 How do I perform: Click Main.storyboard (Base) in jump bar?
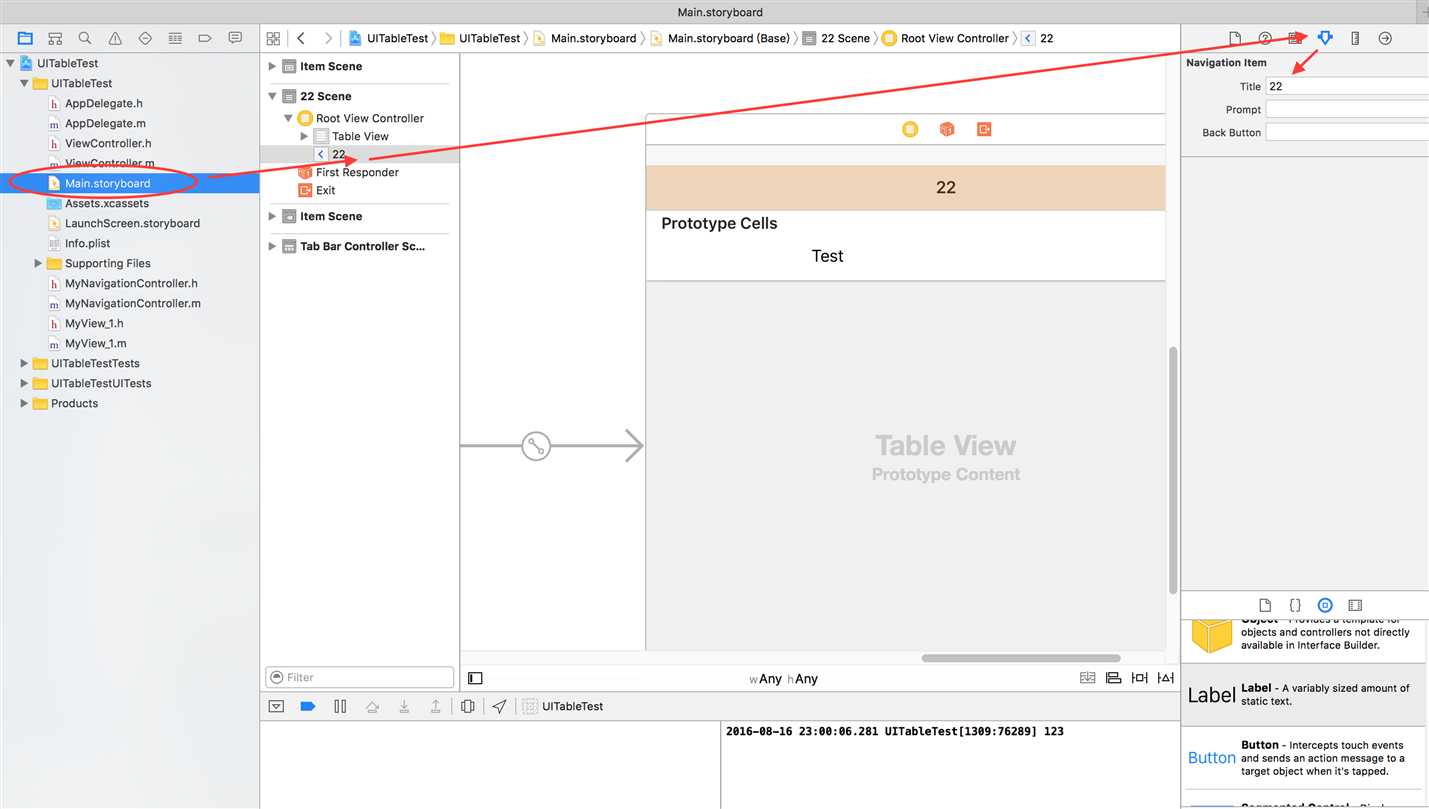point(720,38)
